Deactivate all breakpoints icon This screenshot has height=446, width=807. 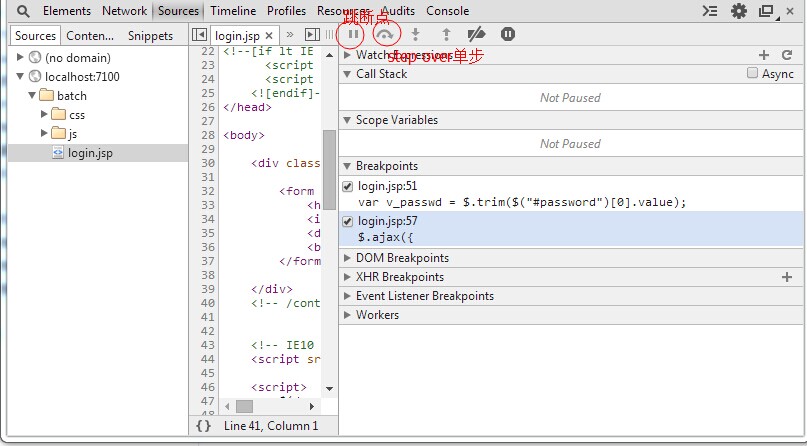coord(476,34)
